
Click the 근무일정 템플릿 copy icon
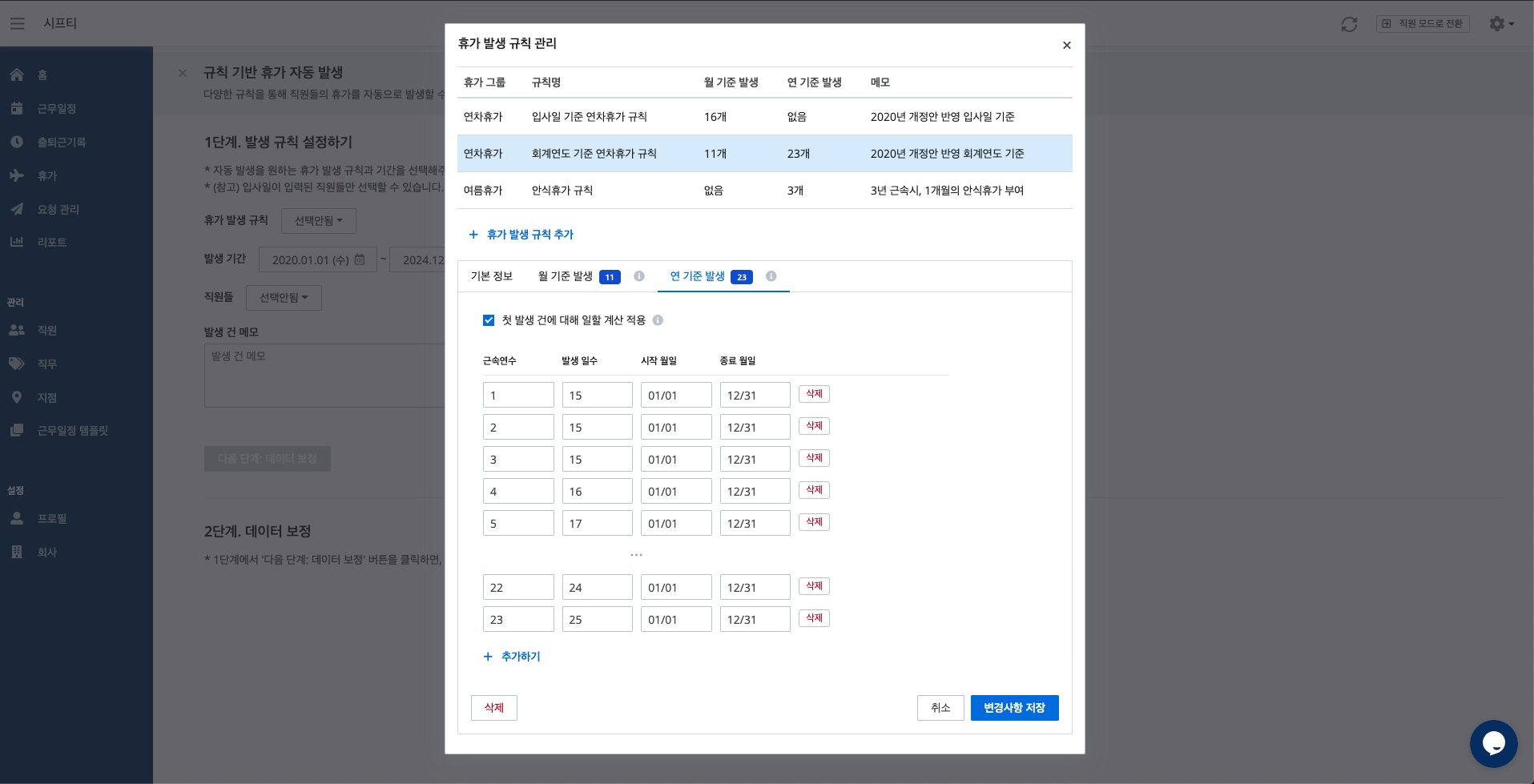click(17, 430)
